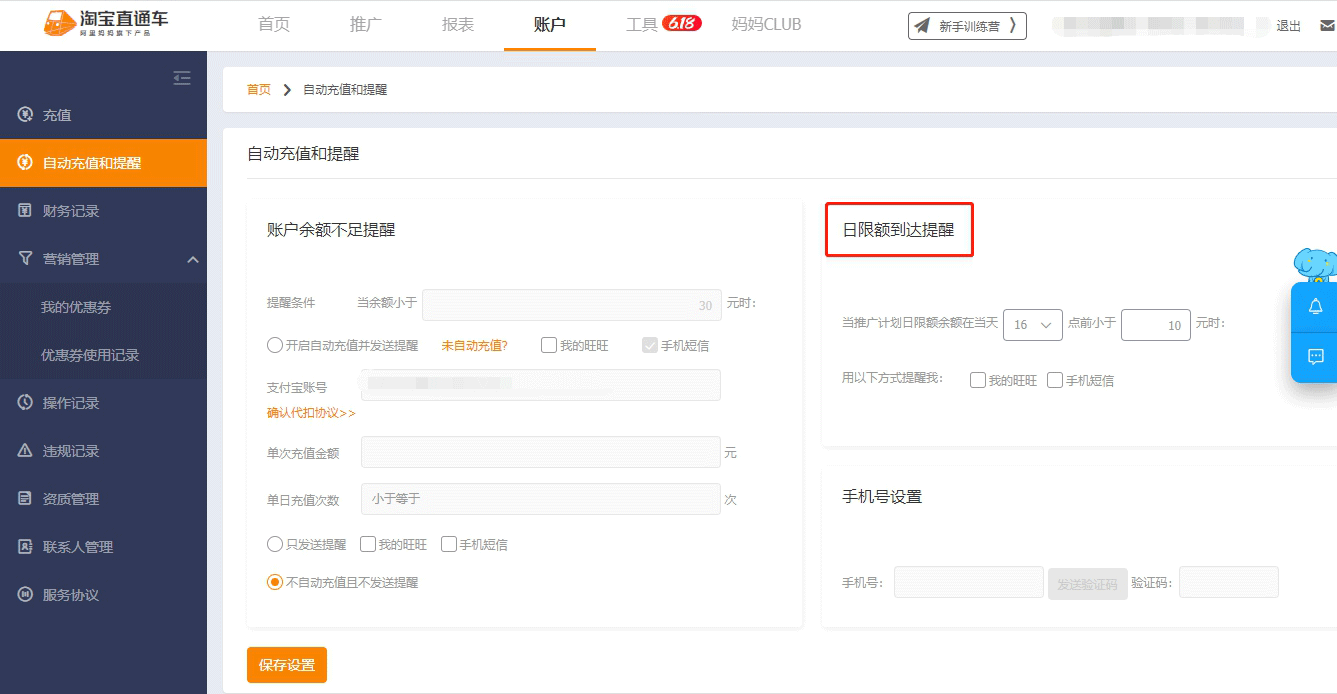Click the 违规记录 warning icon in sidebar
1337x694 pixels.
click(x=26, y=451)
